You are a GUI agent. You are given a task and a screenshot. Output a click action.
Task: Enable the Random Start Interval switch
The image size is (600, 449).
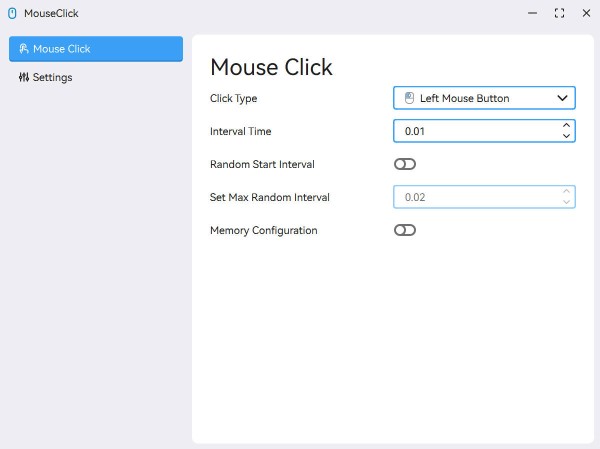(405, 164)
